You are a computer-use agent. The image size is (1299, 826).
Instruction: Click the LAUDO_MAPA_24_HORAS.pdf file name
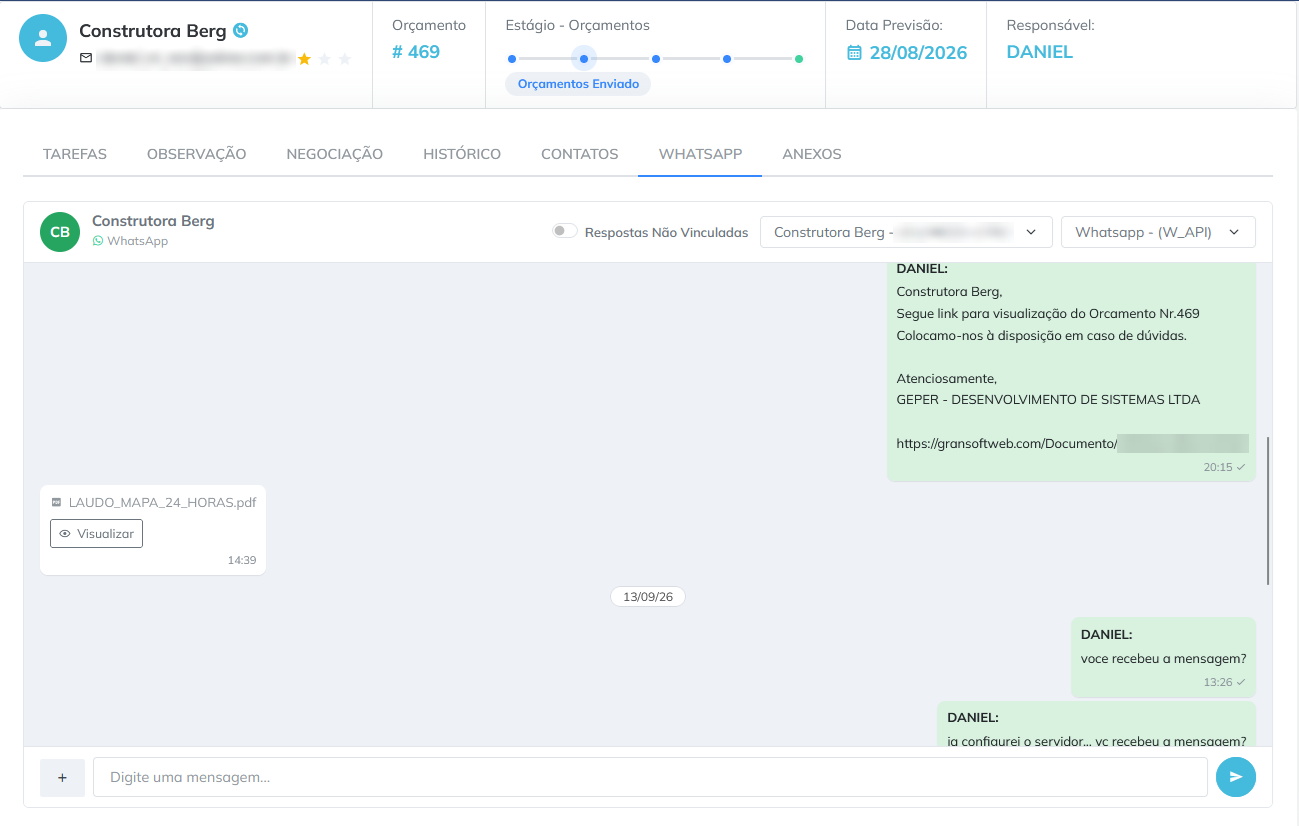point(162,502)
